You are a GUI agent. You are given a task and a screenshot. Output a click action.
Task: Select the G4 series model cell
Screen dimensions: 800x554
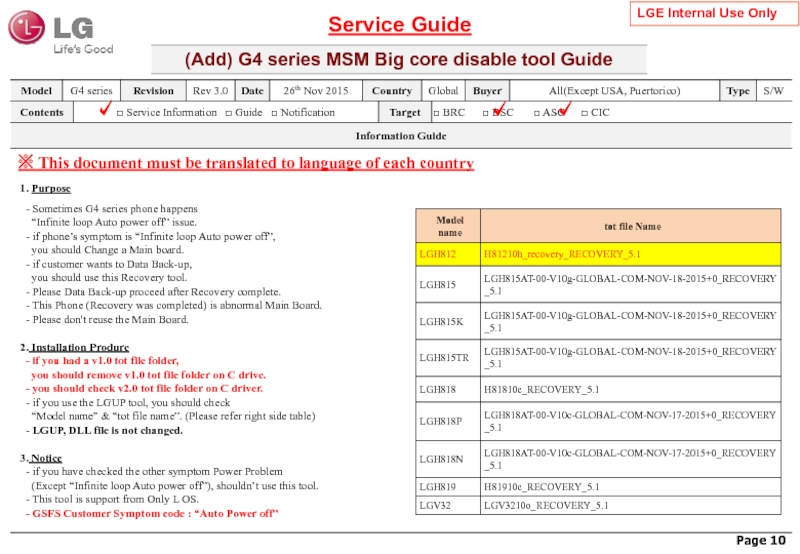(91, 91)
